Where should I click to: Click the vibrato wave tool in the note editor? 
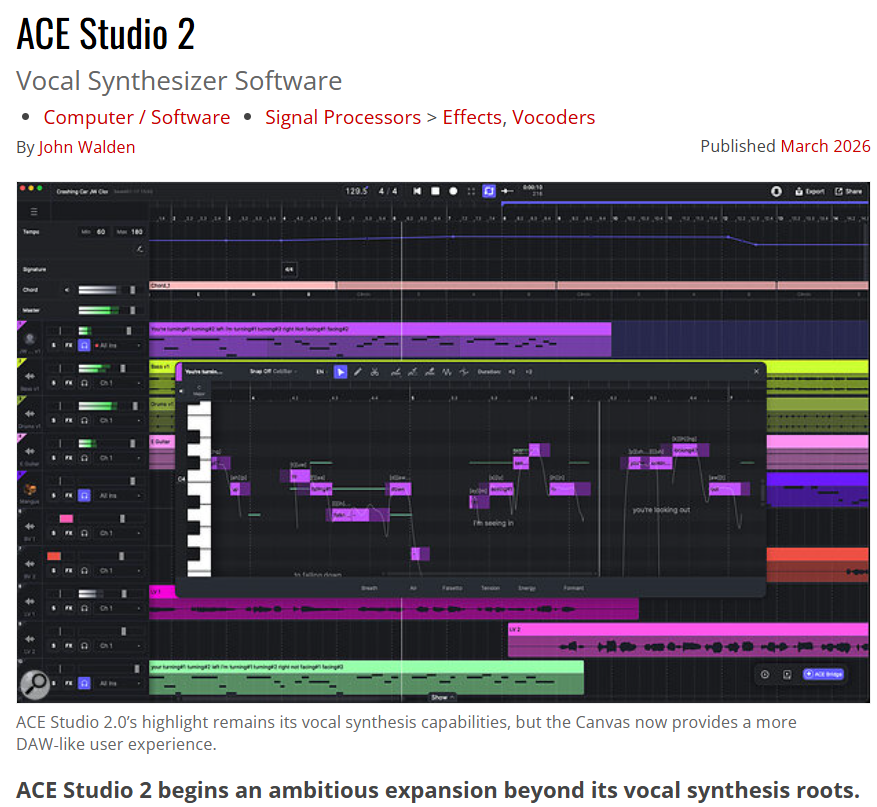coord(446,372)
